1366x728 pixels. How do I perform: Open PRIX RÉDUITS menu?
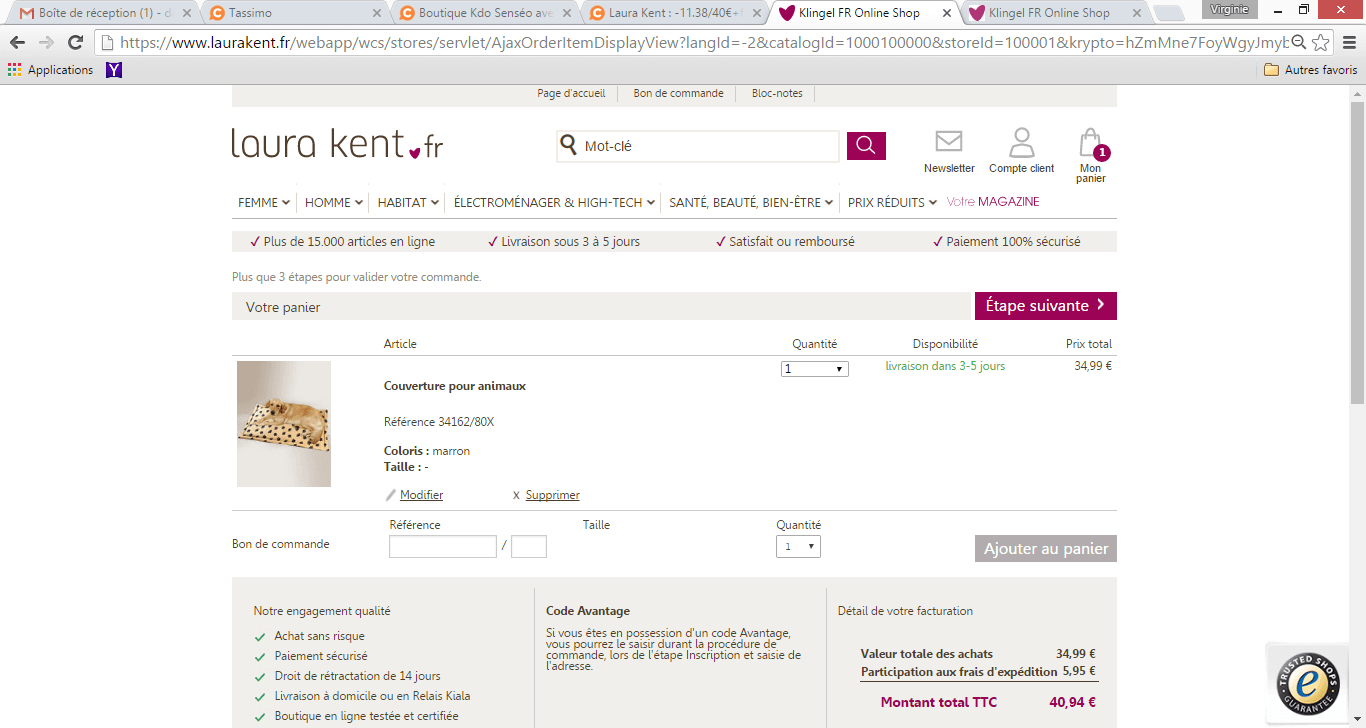892,202
